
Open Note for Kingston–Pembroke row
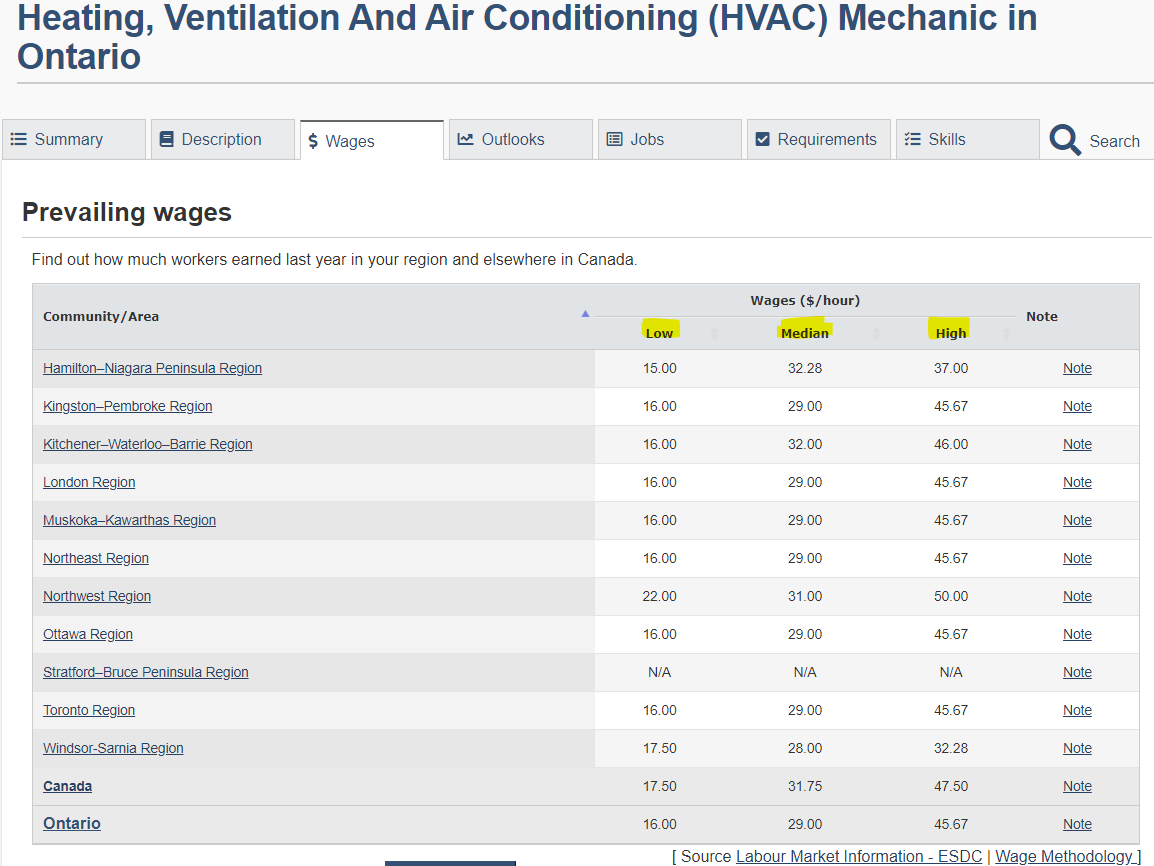tap(1077, 406)
